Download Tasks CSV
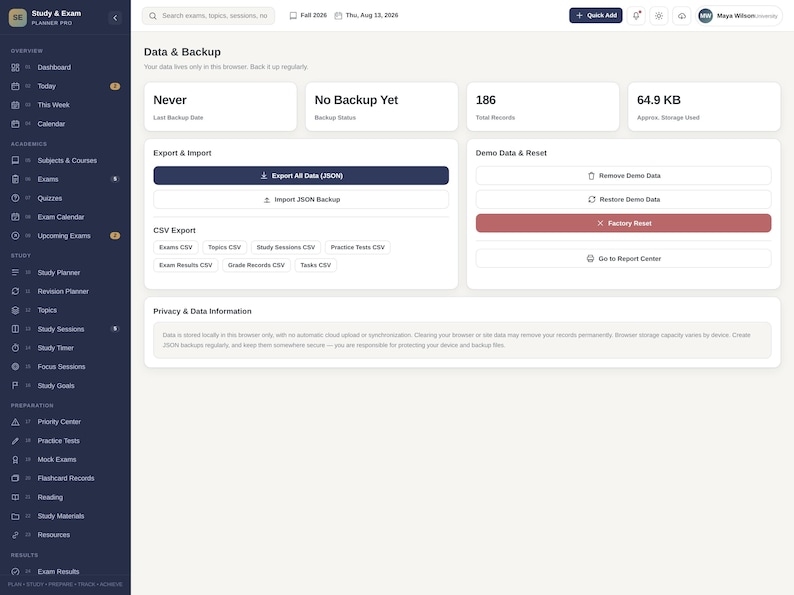794x595 pixels. point(315,265)
